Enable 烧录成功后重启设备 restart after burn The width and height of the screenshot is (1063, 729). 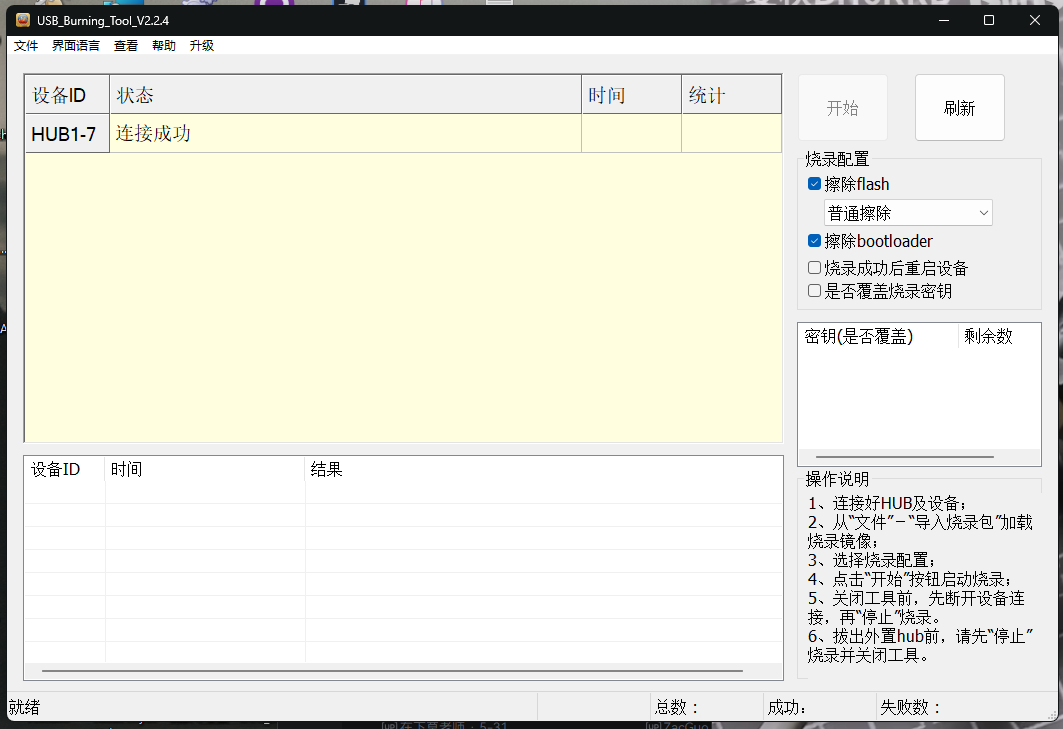tap(815, 267)
